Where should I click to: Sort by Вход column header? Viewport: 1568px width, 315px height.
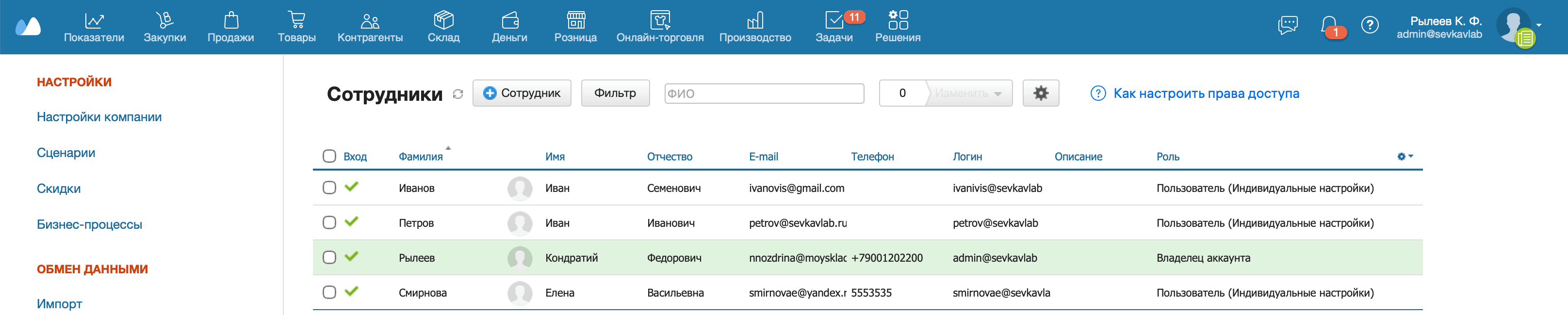pyautogui.click(x=355, y=157)
